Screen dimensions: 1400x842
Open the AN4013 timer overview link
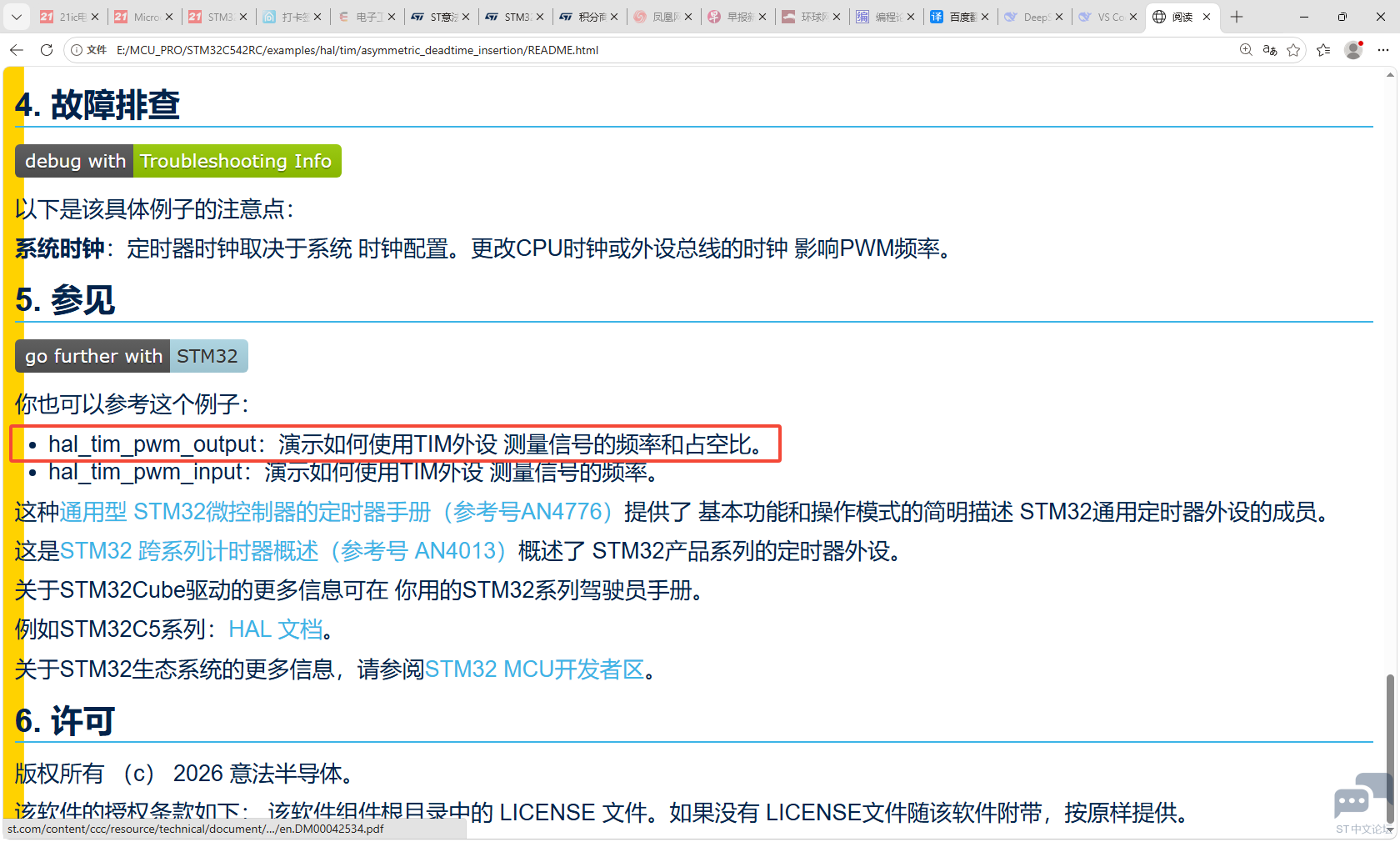click(283, 551)
